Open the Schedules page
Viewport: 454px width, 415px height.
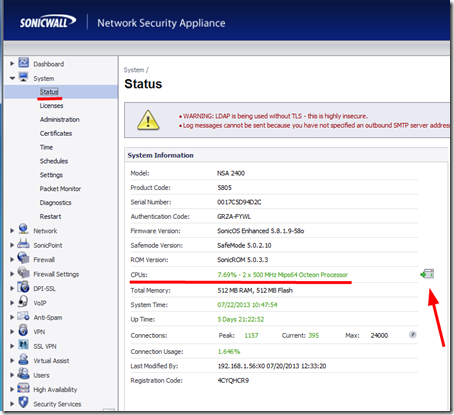coord(54,161)
